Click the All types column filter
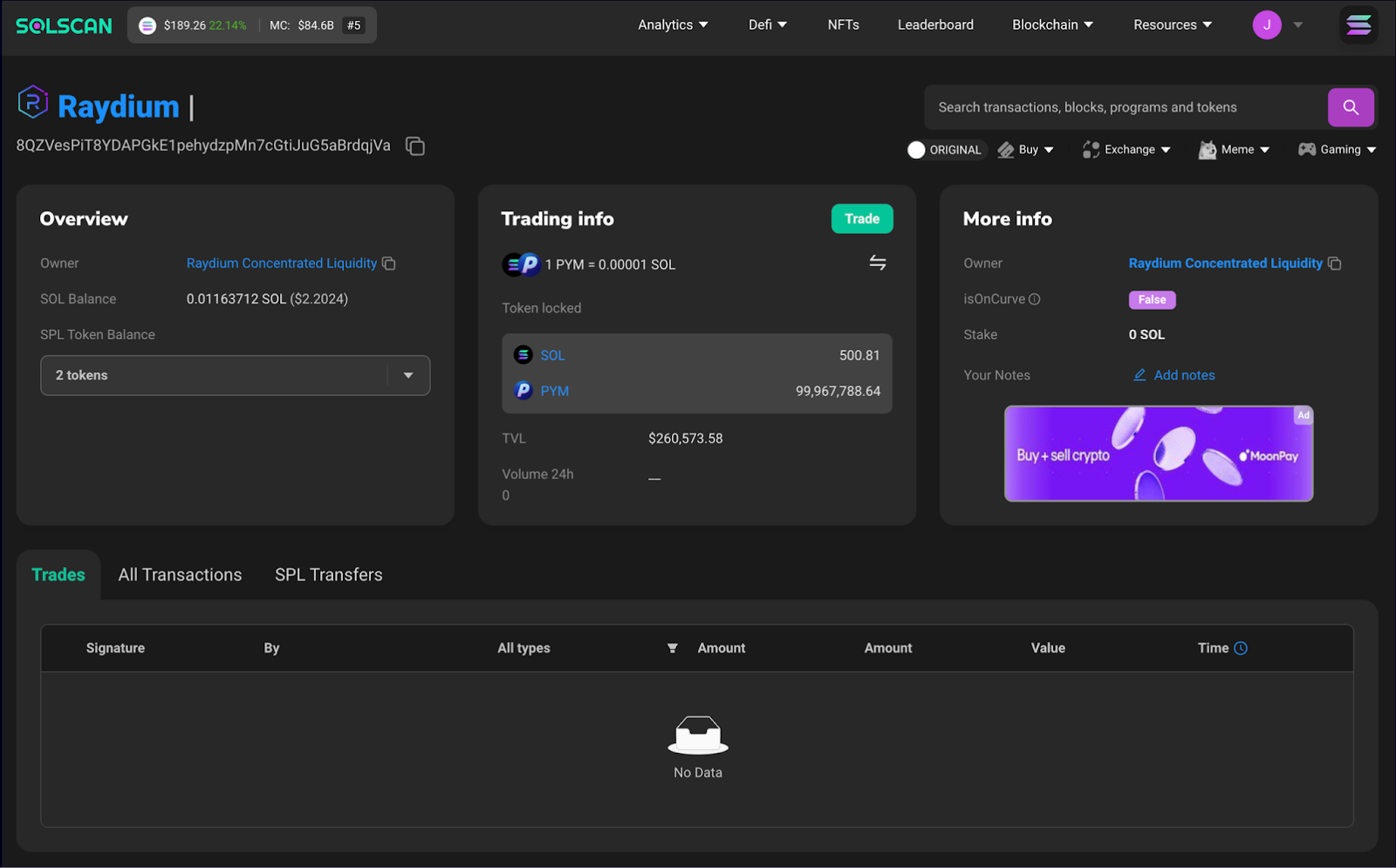Screen dimensions: 1396x868 click(x=523, y=648)
